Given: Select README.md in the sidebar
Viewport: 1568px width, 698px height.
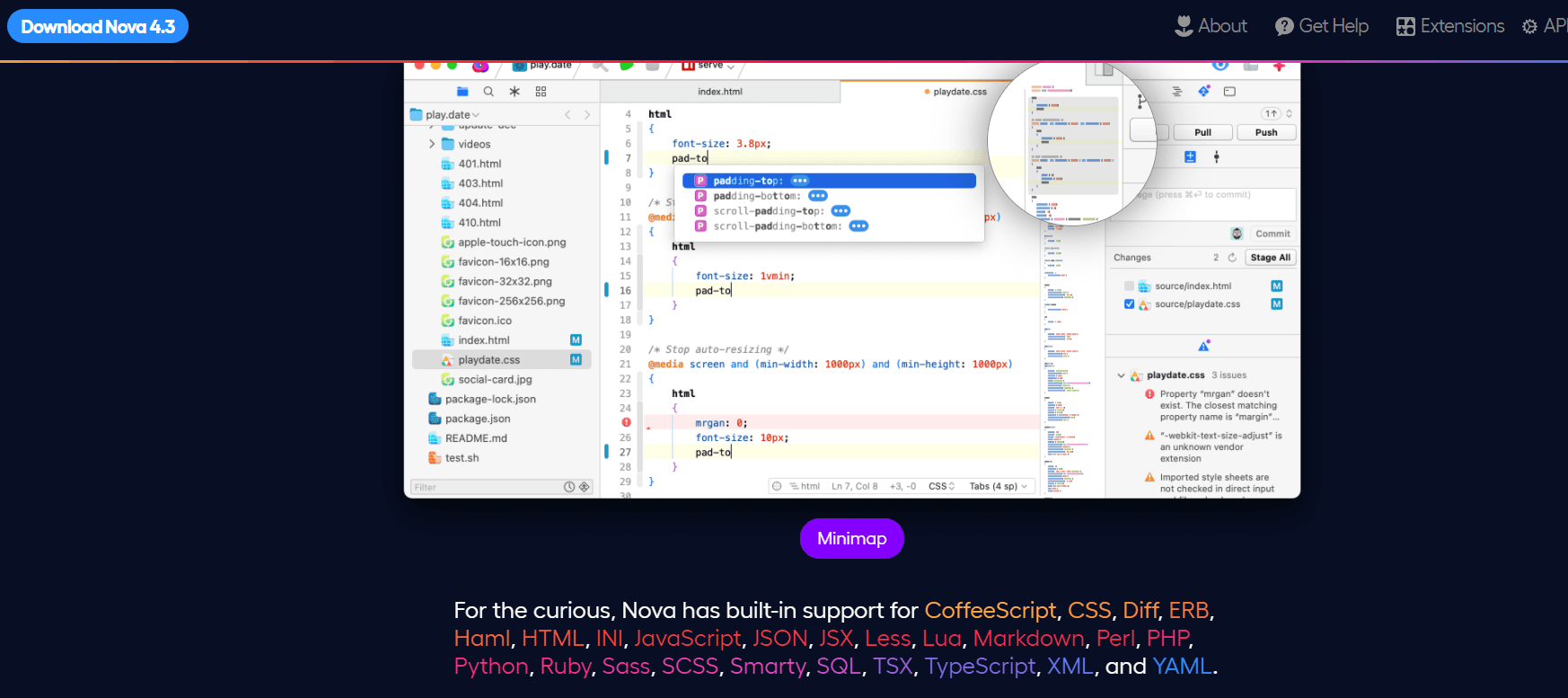Looking at the screenshot, I should click(468, 438).
